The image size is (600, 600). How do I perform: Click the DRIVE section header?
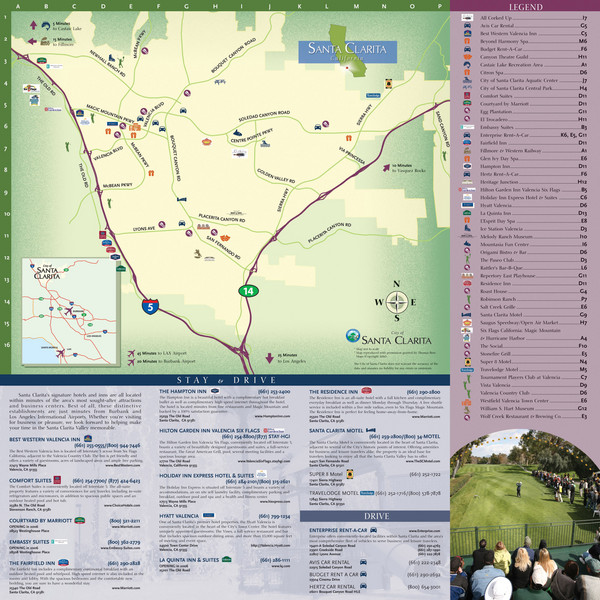click(375, 516)
